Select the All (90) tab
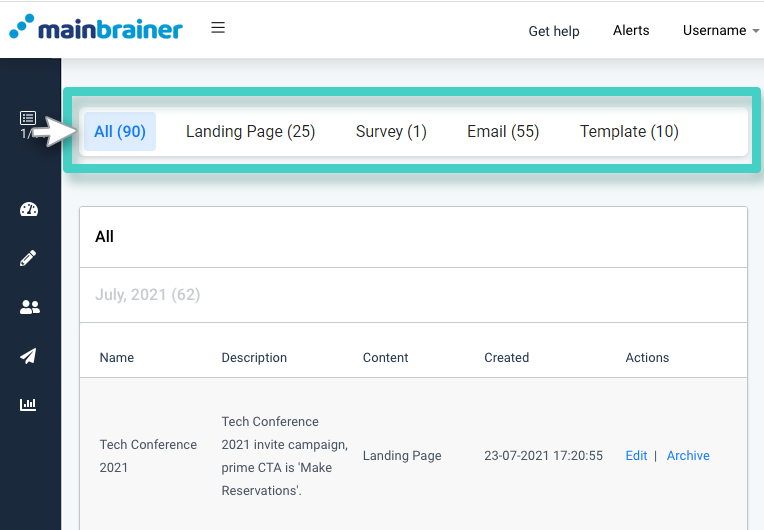764x530 pixels. tap(120, 132)
